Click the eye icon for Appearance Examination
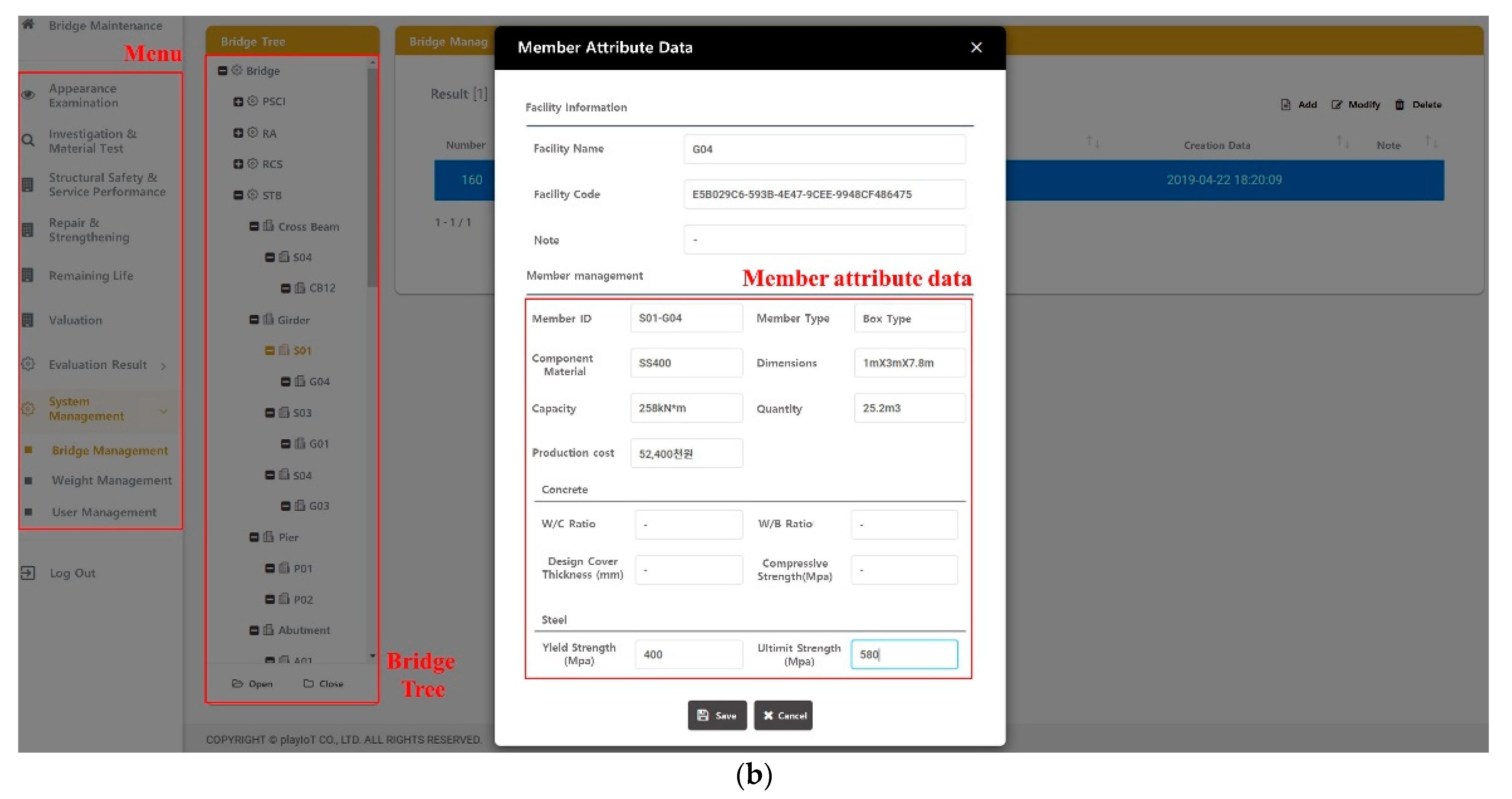Screen dimensions: 1512x799 (x=27, y=95)
